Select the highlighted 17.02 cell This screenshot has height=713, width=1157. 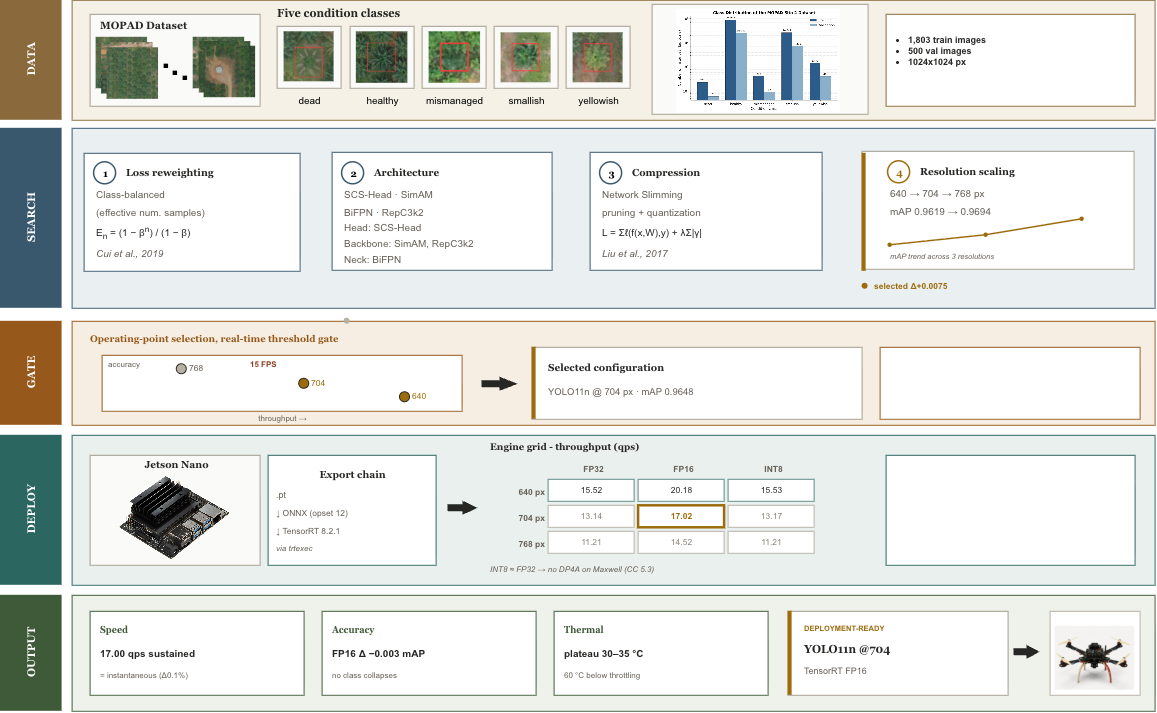pyautogui.click(x=681, y=516)
